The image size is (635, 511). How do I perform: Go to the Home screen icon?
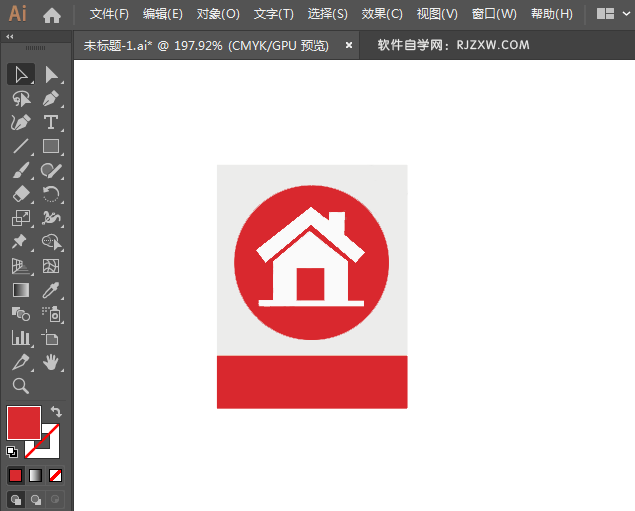[52, 15]
